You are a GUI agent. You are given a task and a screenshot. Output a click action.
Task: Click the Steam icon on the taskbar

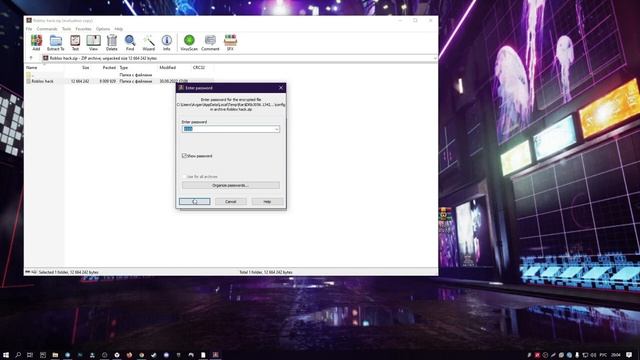(153, 355)
